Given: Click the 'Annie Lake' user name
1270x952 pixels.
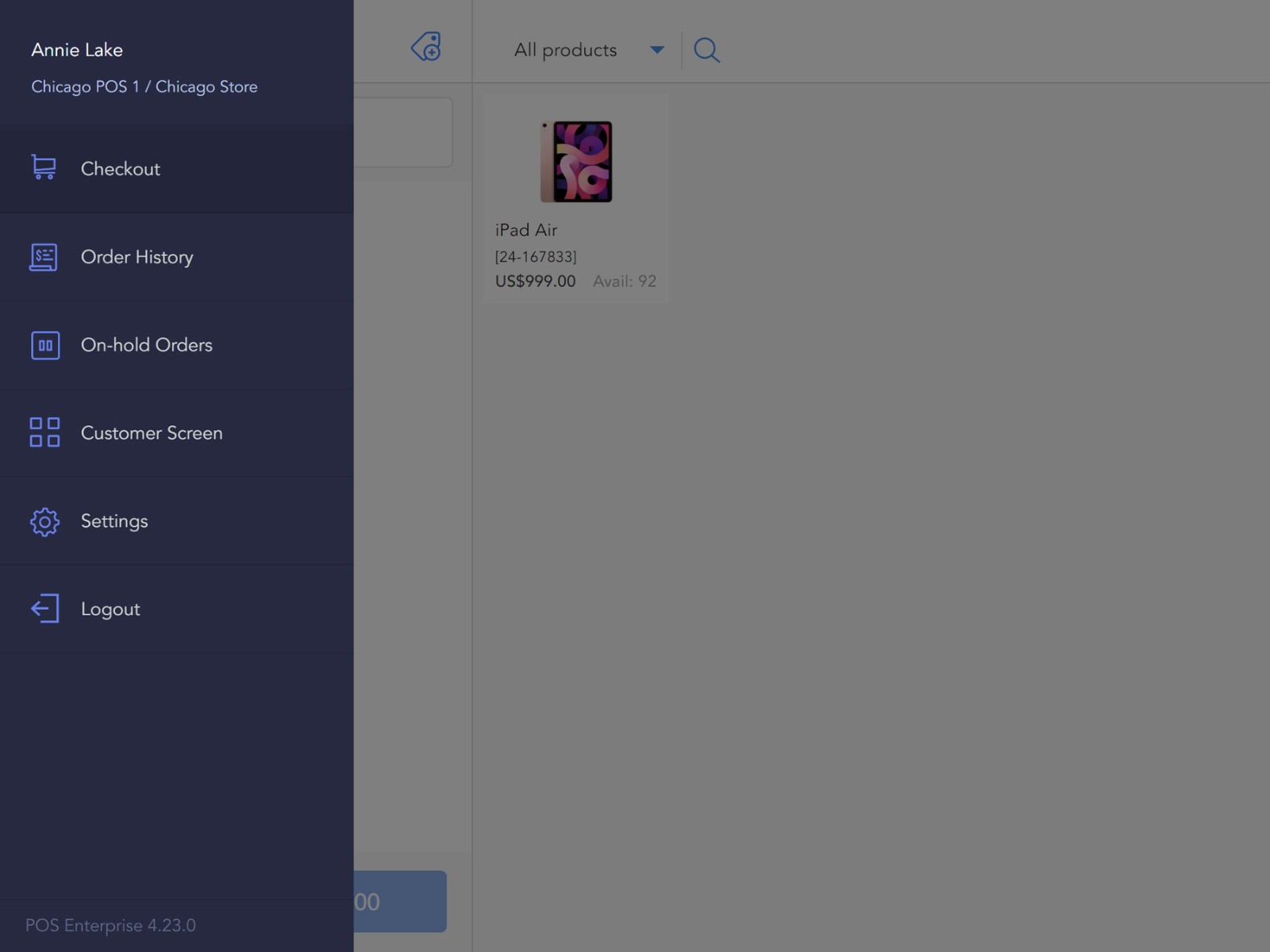Looking at the screenshot, I should pyautogui.click(x=77, y=50).
